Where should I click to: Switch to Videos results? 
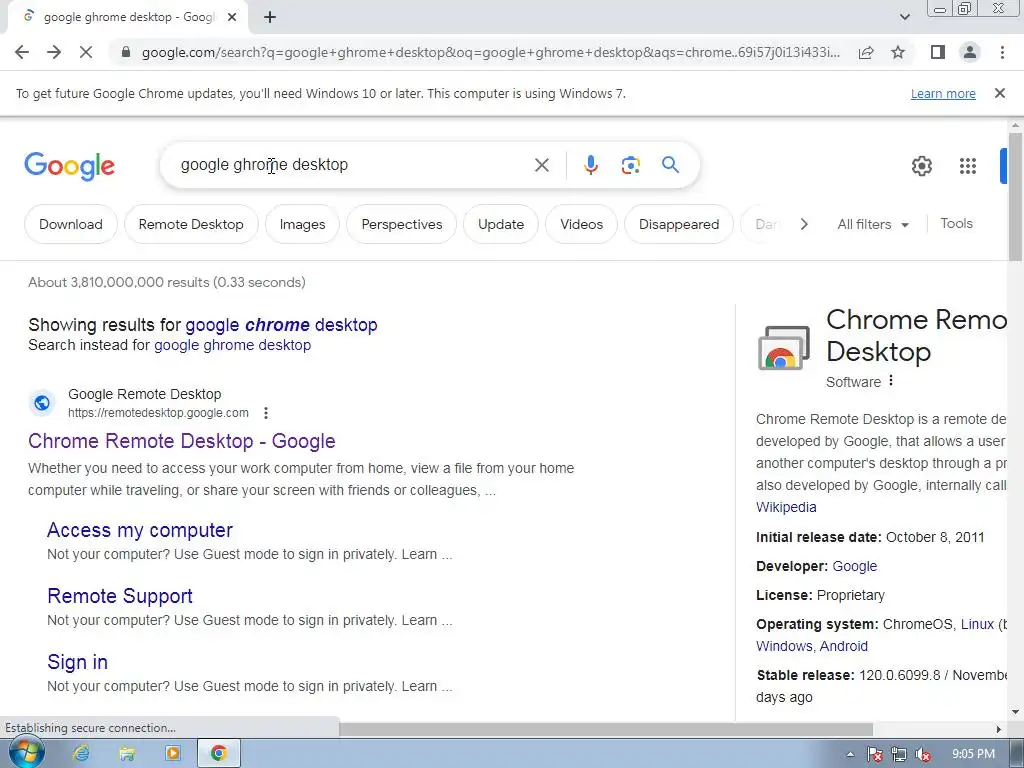coord(581,224)
